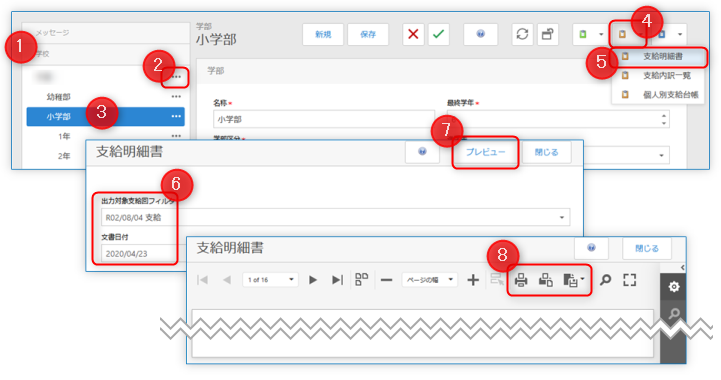Zoom out with the minus icon
The height and width of the screenshot is (380, 721).
[x=387, y=280]
